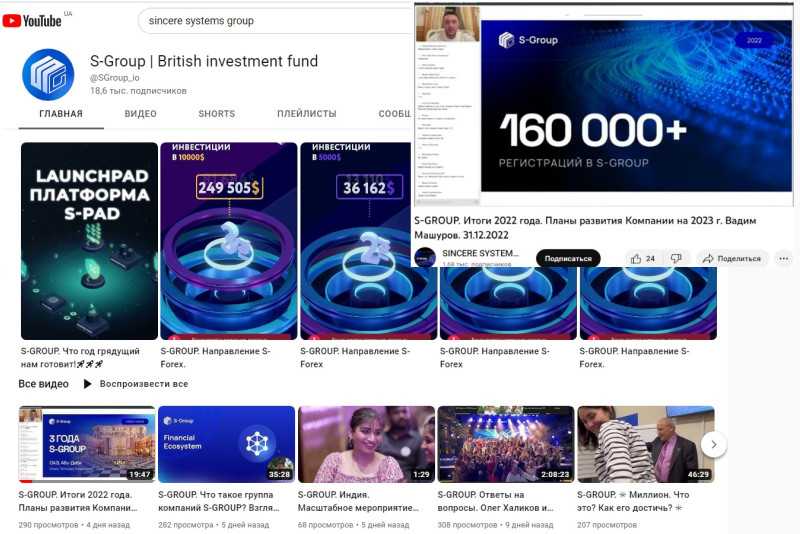Click the search field with sincere systems group
Screen dimensions: 800x534
pyautogui.click(x=276, y=21)
